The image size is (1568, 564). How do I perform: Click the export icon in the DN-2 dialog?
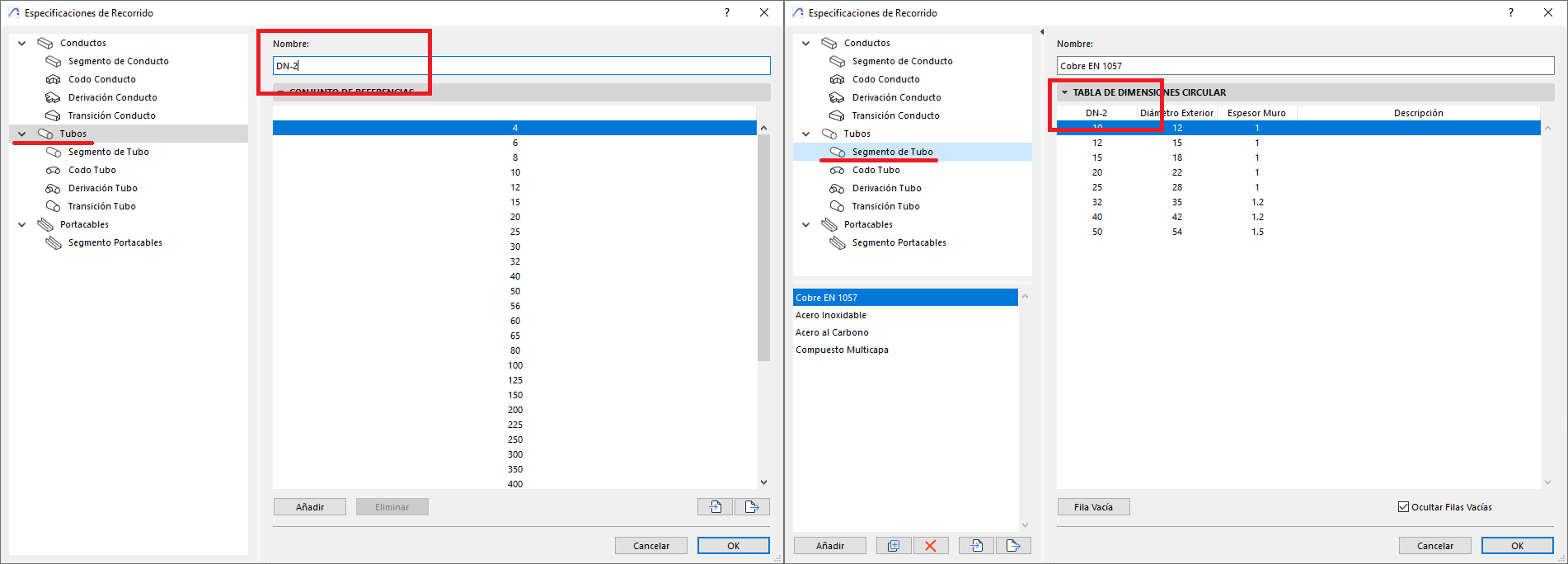751,507
